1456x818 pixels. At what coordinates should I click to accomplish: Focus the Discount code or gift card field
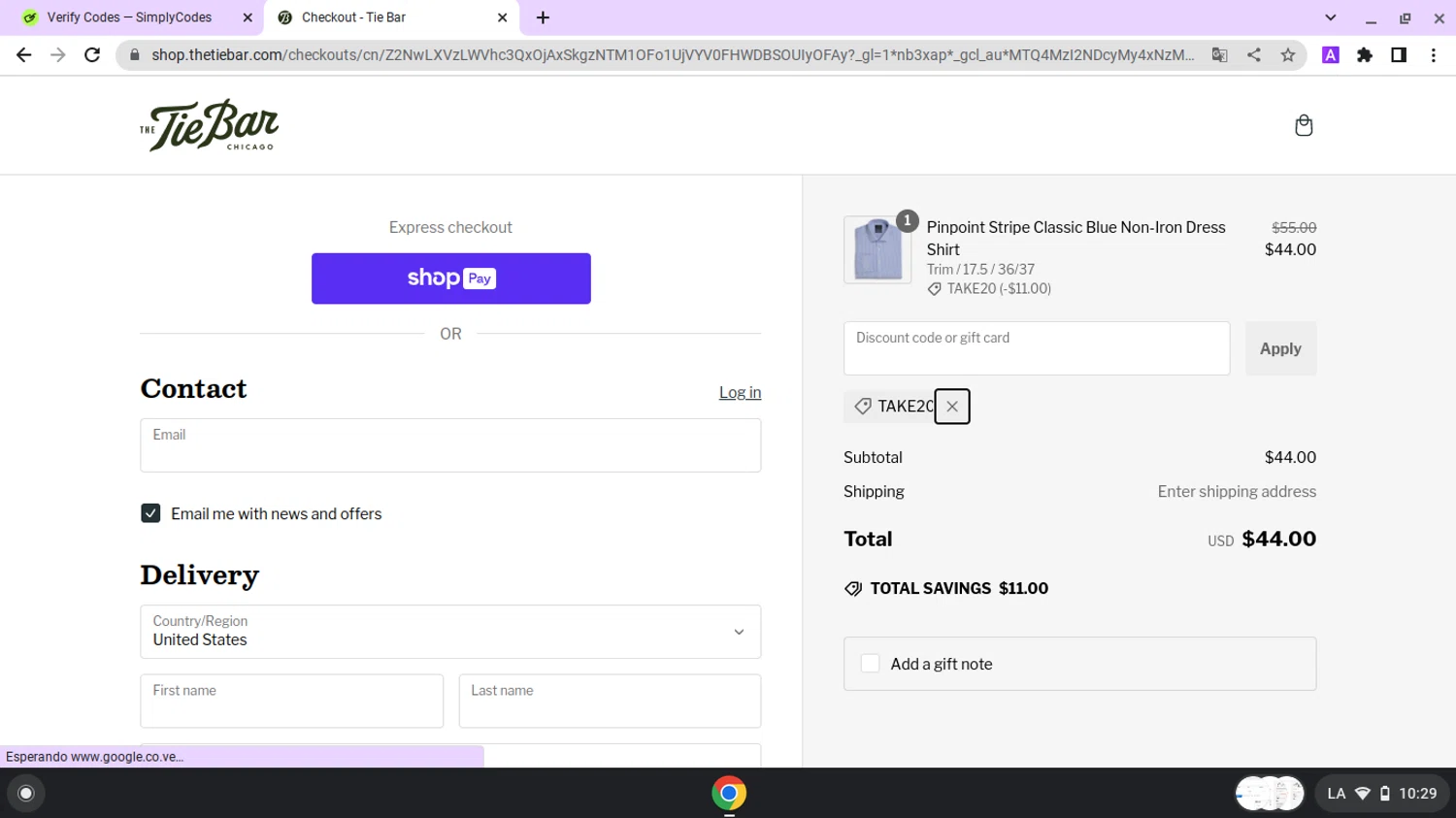click(1037, 348)
